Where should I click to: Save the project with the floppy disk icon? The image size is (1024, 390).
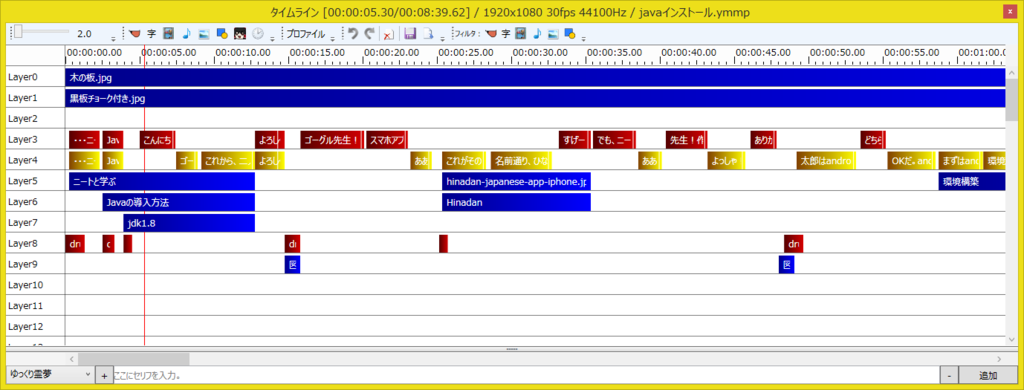click(410, 33)
